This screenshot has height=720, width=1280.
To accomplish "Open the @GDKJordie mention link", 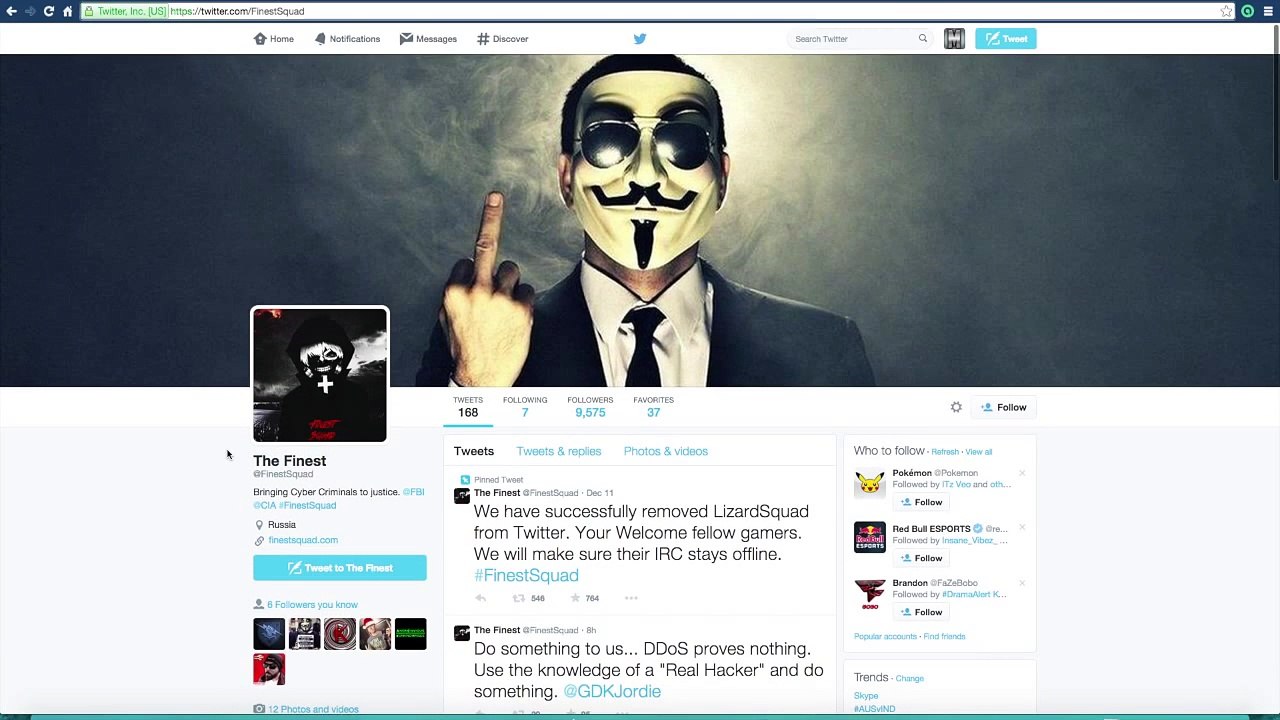I will point(612,691).
